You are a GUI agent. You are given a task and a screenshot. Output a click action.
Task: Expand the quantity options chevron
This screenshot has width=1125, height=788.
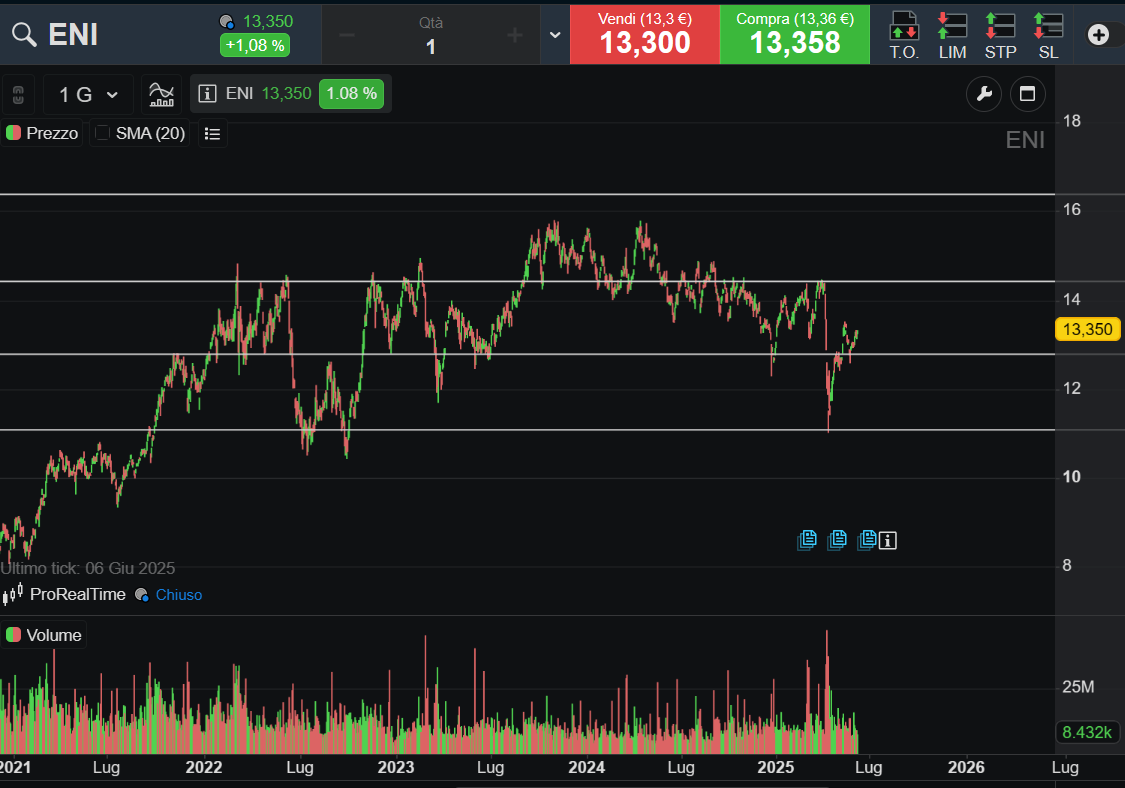point(556,35)
